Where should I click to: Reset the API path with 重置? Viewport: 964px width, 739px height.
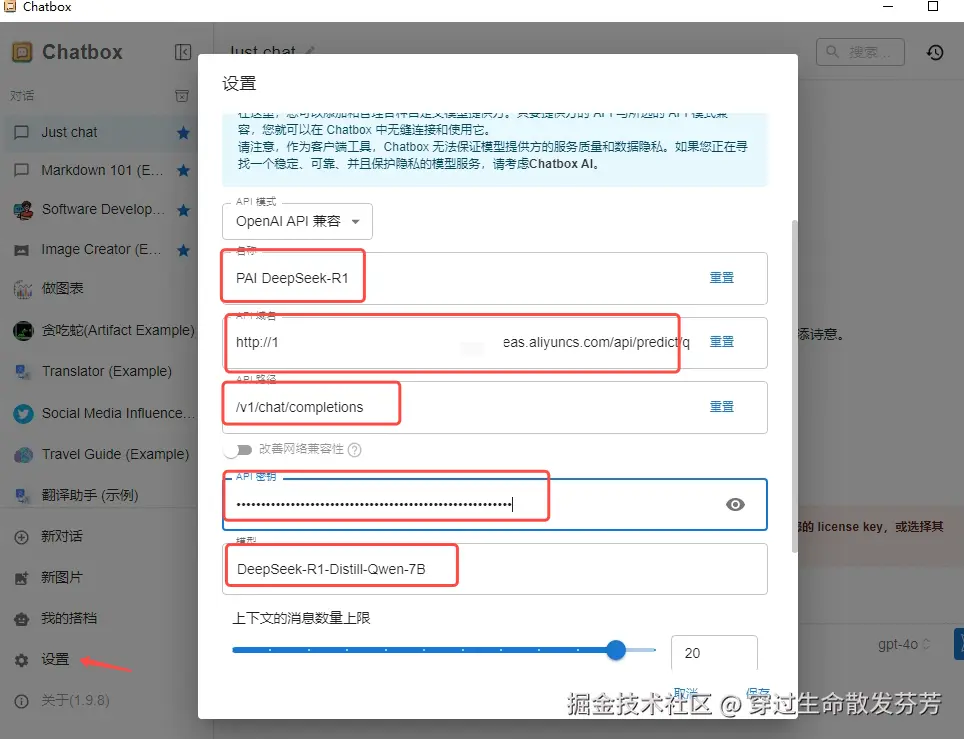pyautogui.click(x=722, y=407)
